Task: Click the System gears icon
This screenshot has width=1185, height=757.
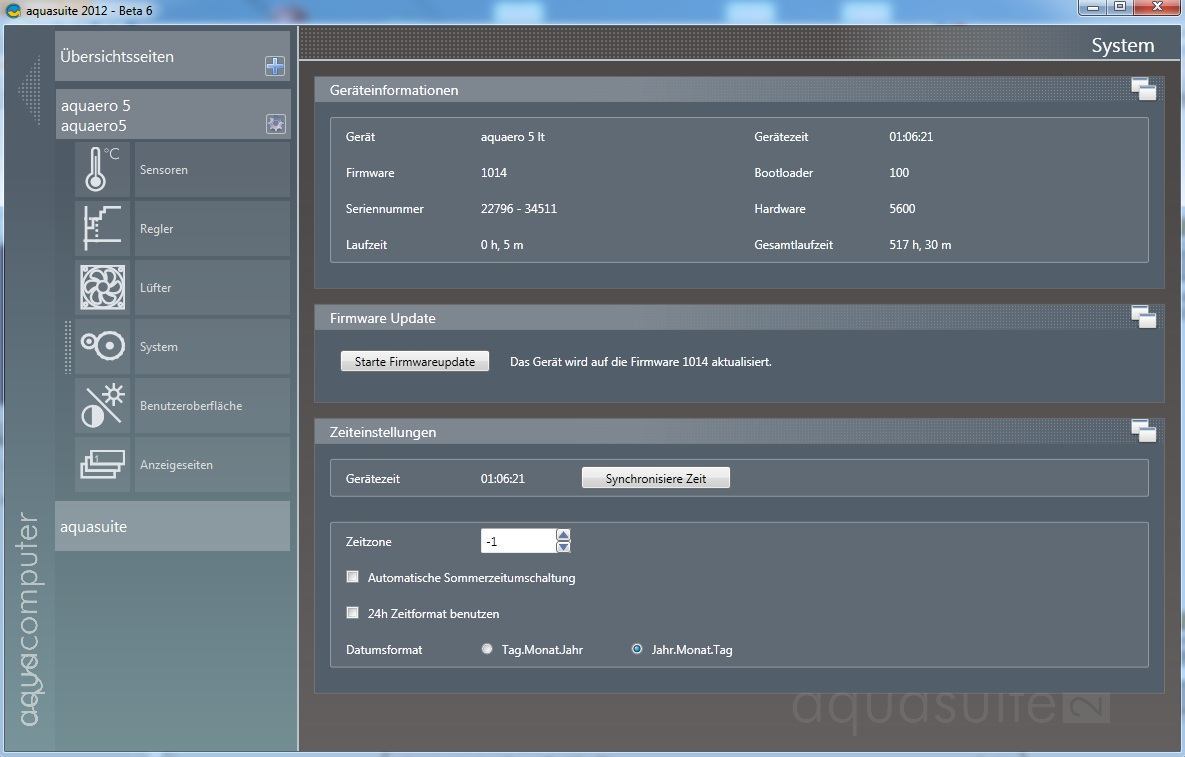Action: (x=102, y=346)
